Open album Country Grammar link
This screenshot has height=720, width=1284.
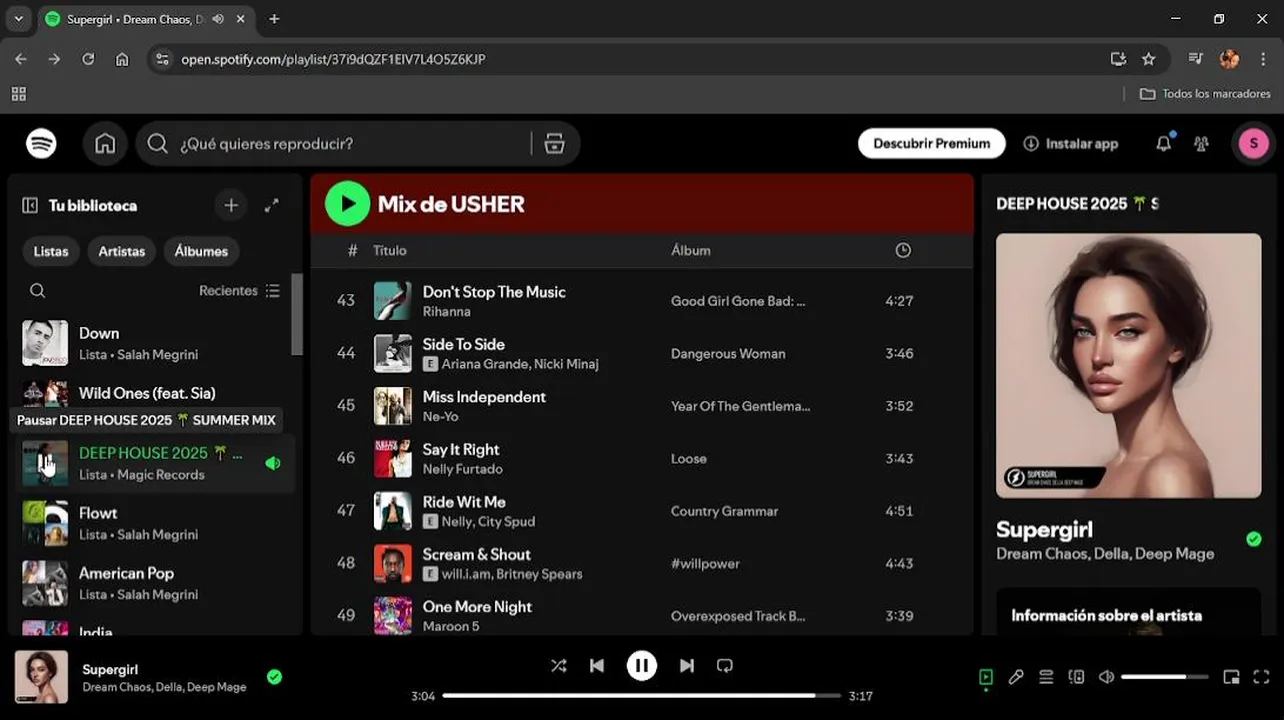click(724, 512)
